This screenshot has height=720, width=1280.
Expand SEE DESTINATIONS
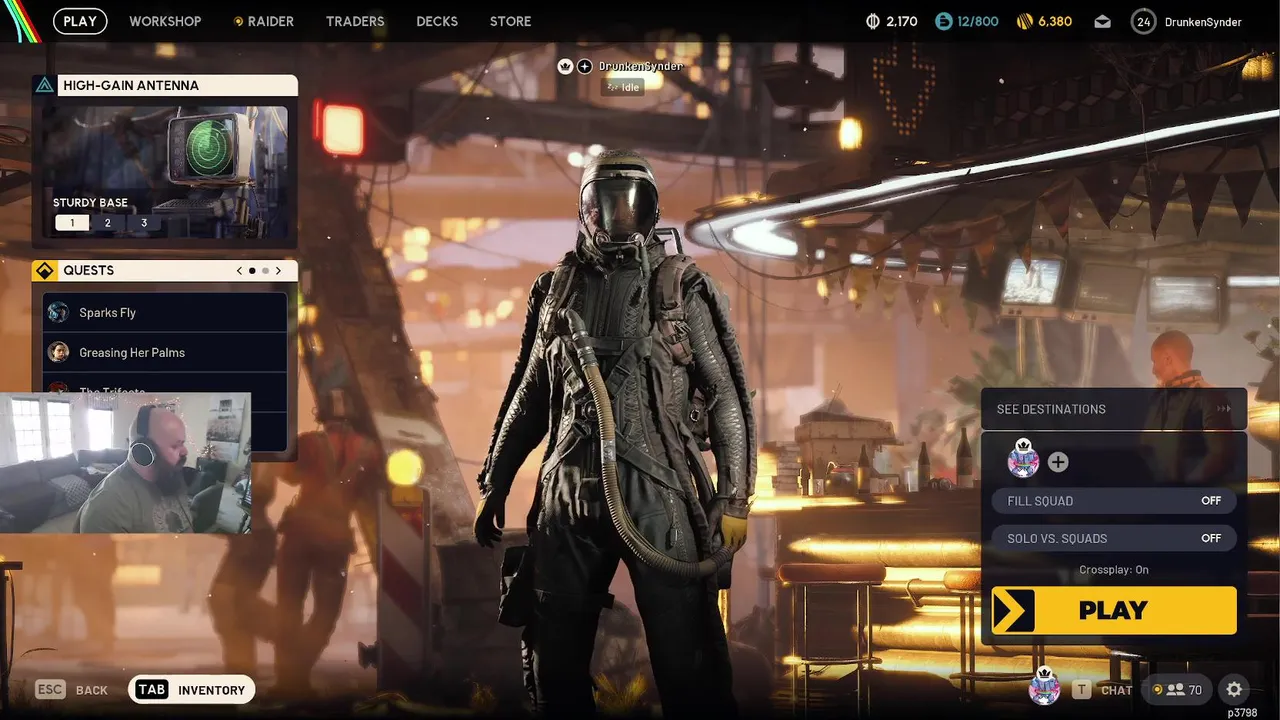pyautogui.click(x=1114, y=409)
